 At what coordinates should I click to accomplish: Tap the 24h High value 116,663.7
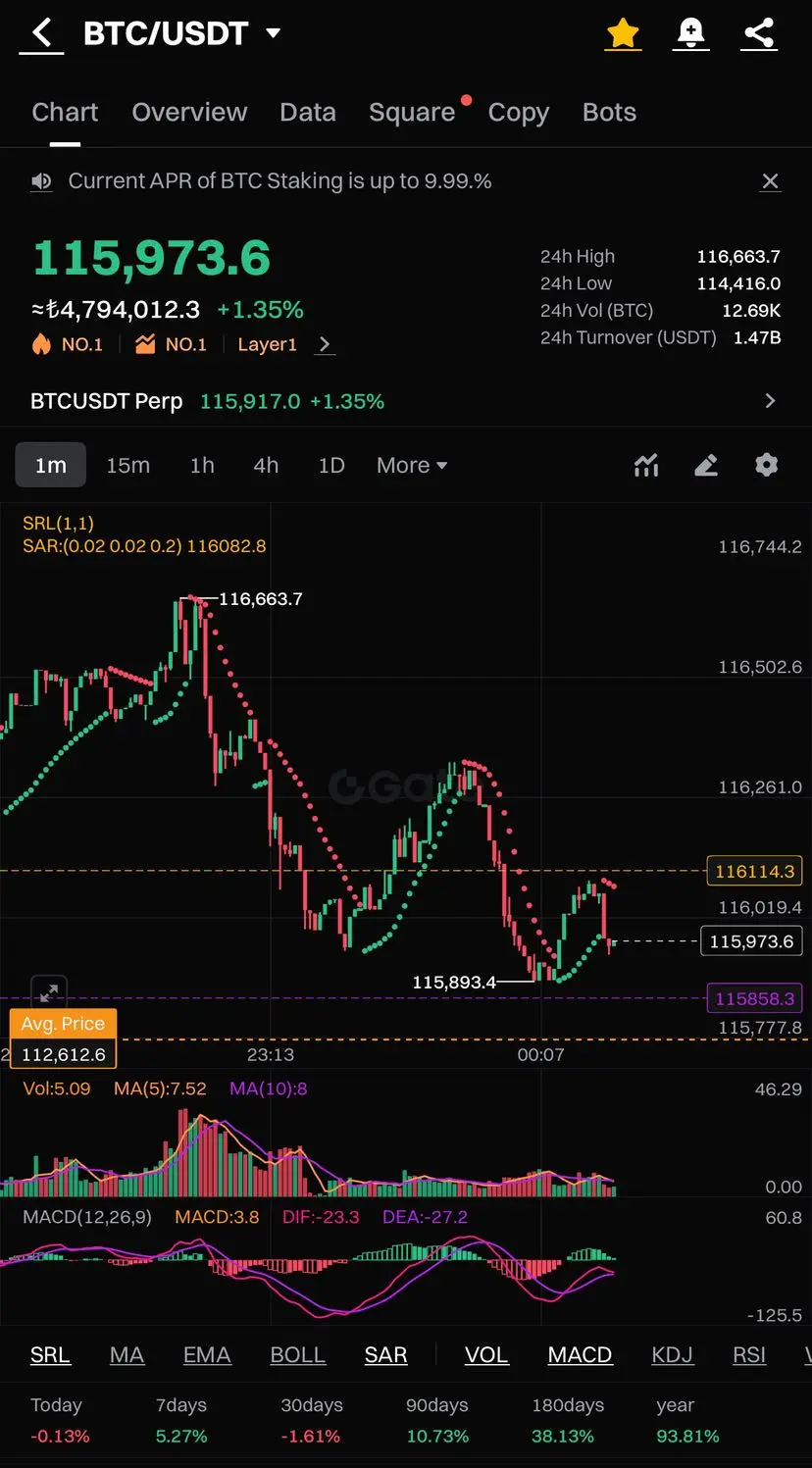click(738, 257)
